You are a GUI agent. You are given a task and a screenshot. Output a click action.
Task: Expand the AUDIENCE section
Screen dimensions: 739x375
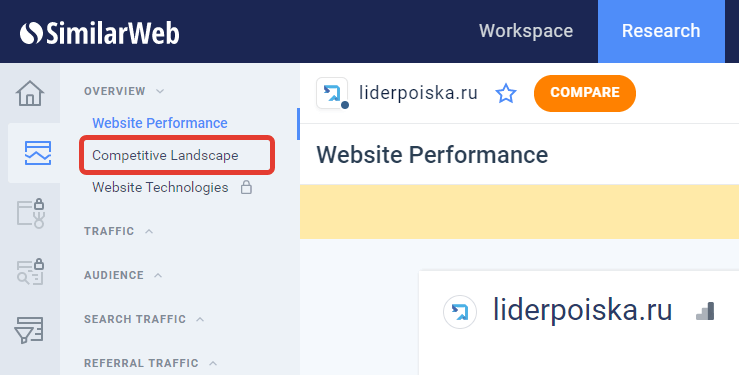click(123, 275)
